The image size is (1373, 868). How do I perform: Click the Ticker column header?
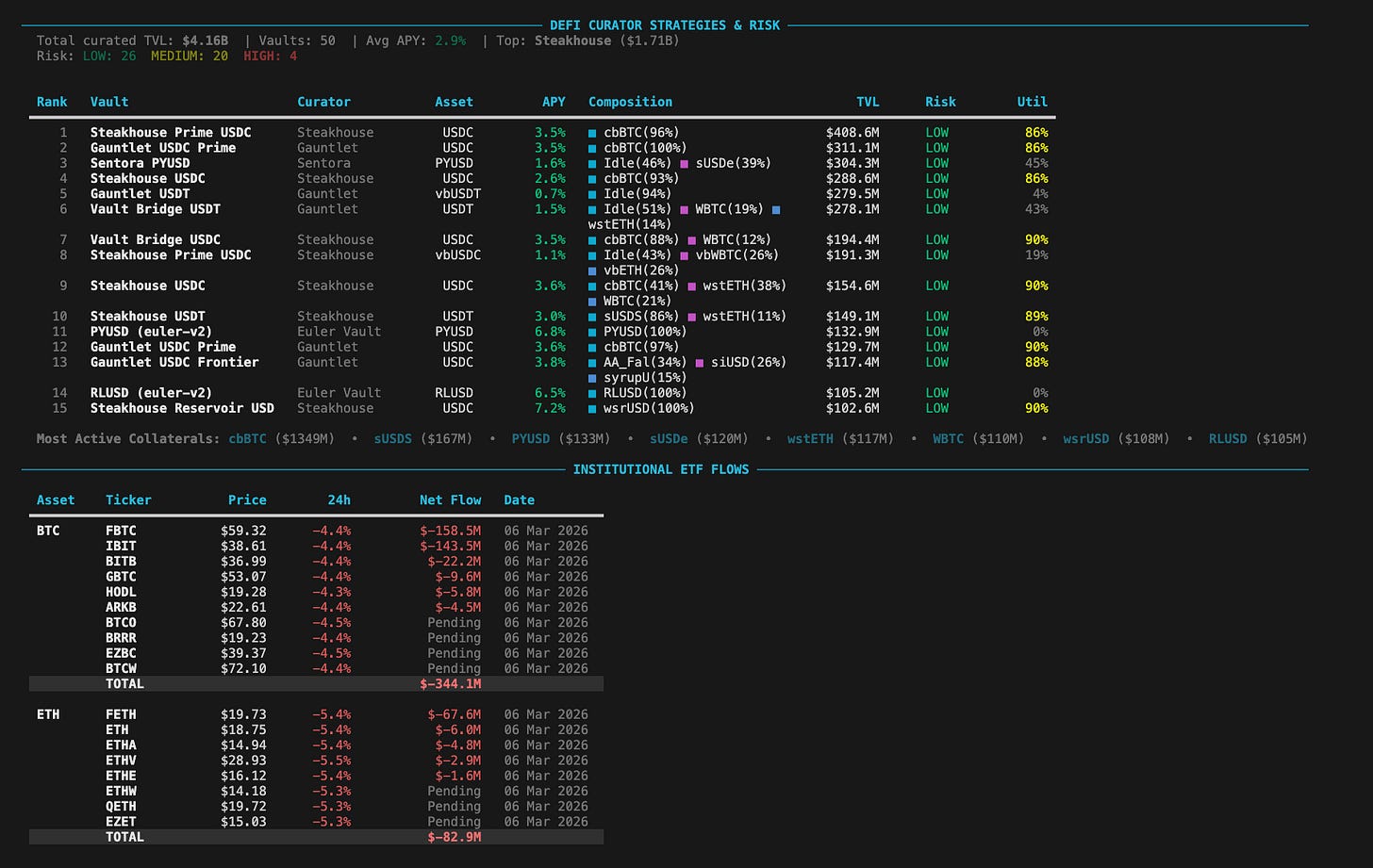pyautogui.click(x=128, y=500)
